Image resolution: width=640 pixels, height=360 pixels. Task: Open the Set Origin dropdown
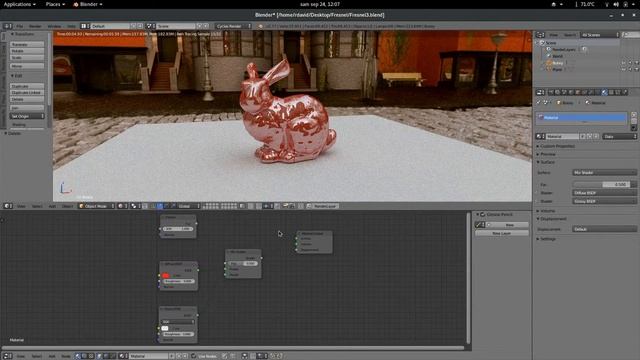[27, 116]
